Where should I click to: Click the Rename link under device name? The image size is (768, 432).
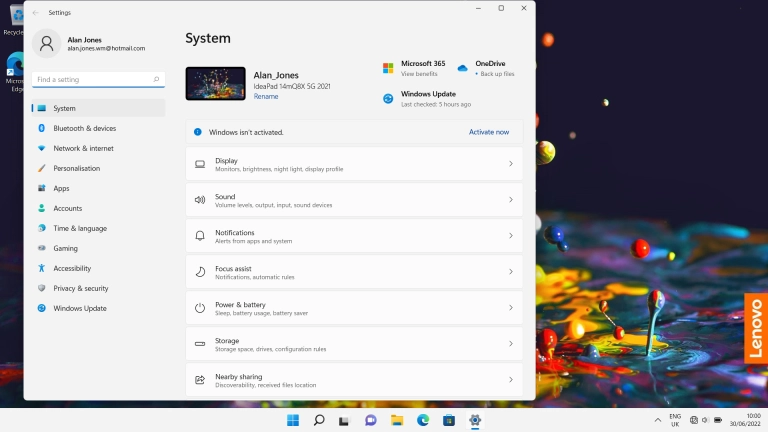coord(266,97)
